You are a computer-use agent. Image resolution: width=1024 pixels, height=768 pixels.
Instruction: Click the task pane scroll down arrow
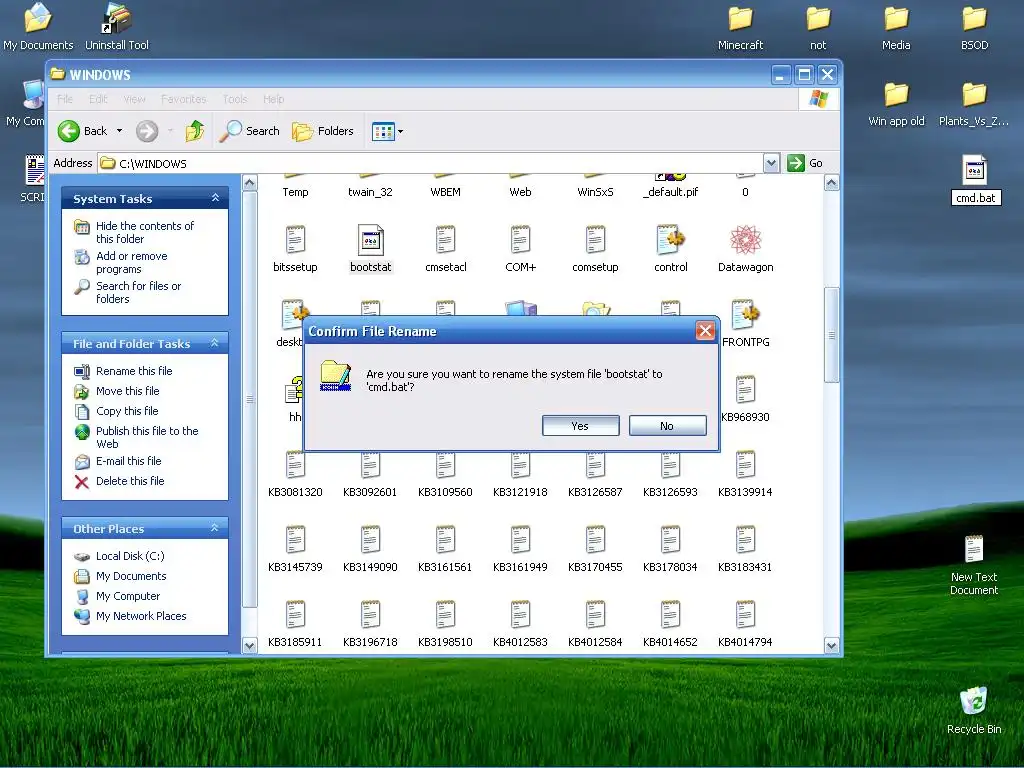tap(249, 646)
